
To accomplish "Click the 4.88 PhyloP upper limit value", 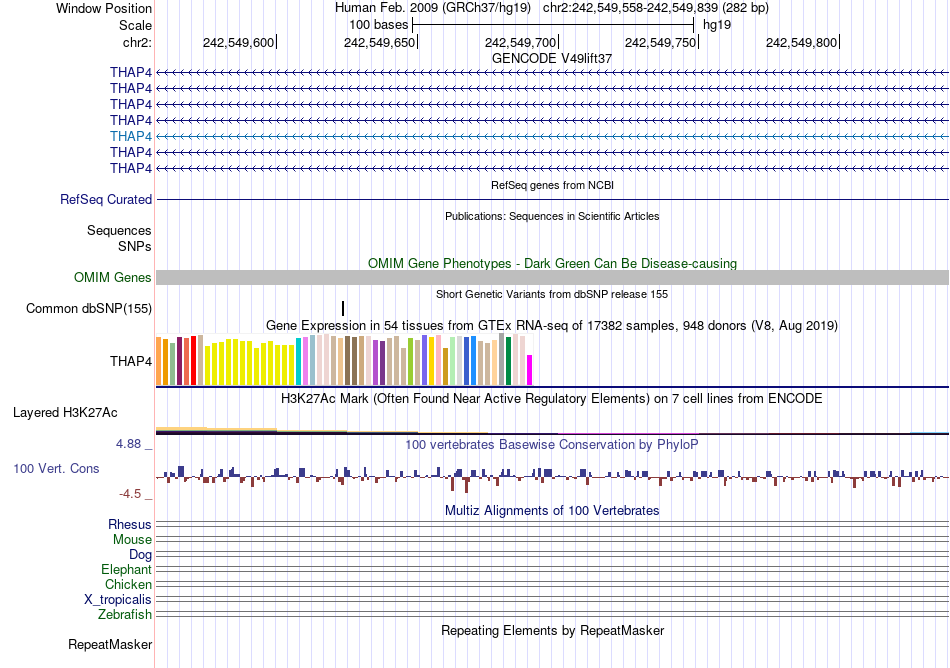I will point(128,444).
